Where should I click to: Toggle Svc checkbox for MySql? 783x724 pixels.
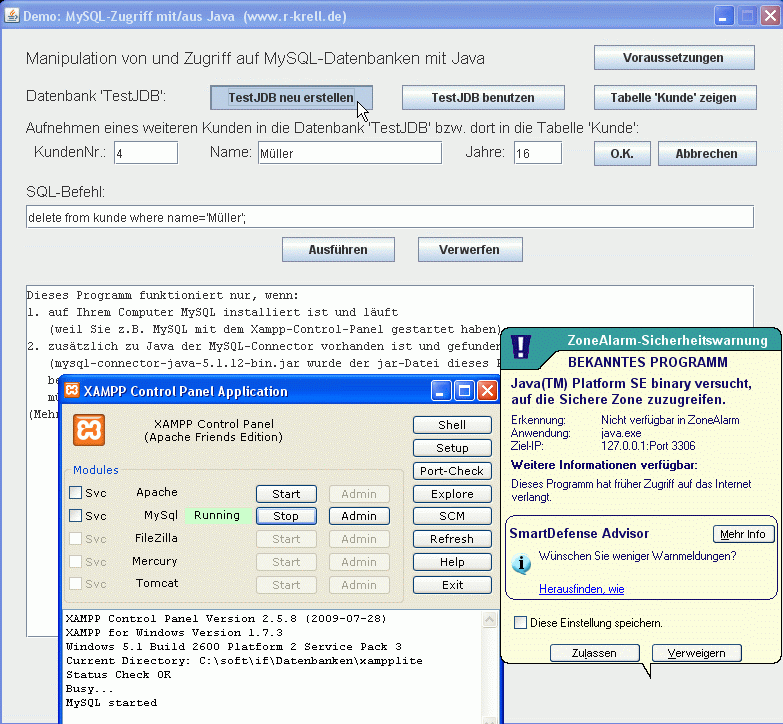(75, 515)
